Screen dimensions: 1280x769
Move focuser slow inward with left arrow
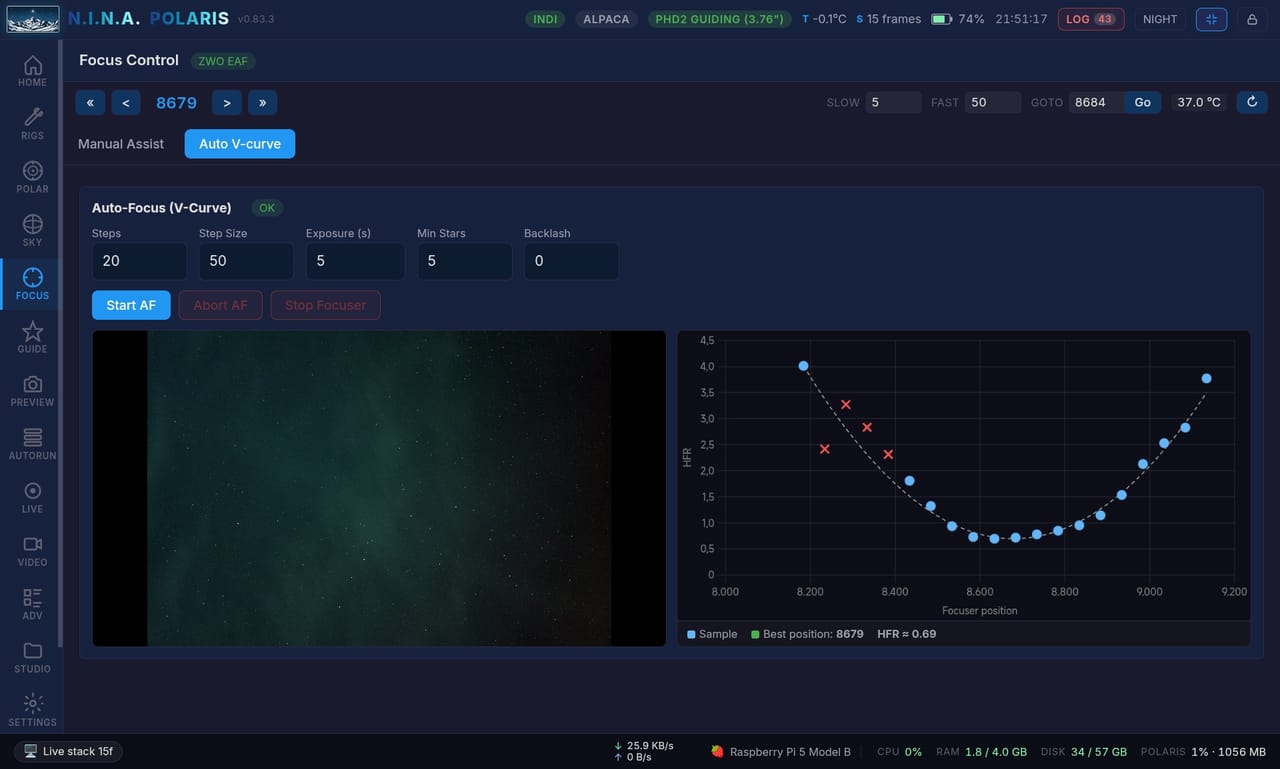pos(126,102)
